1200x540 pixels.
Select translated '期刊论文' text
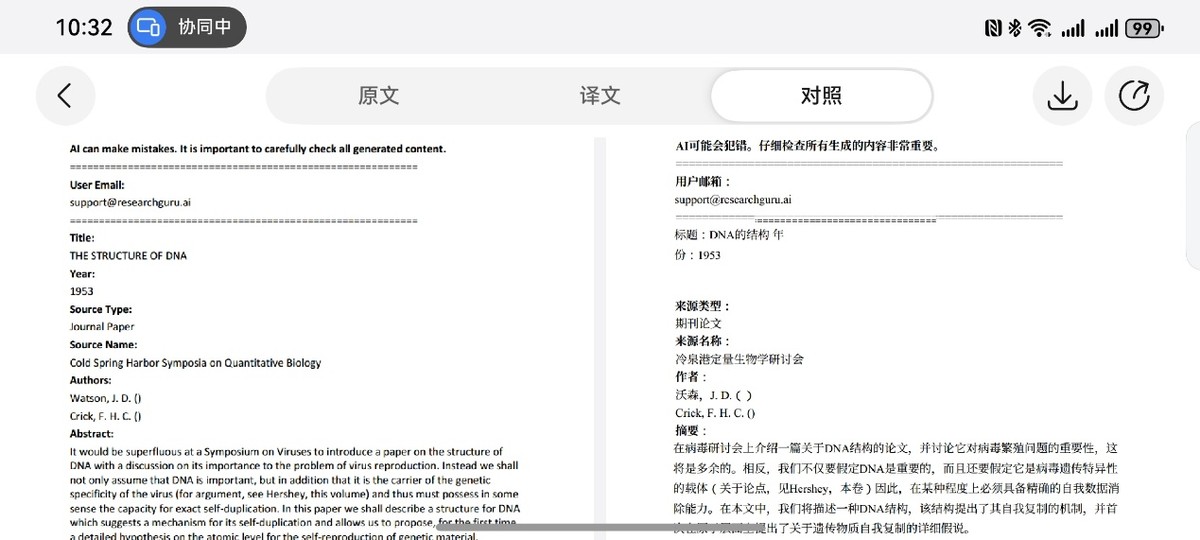pyautogui.click(x=698, y=323)
